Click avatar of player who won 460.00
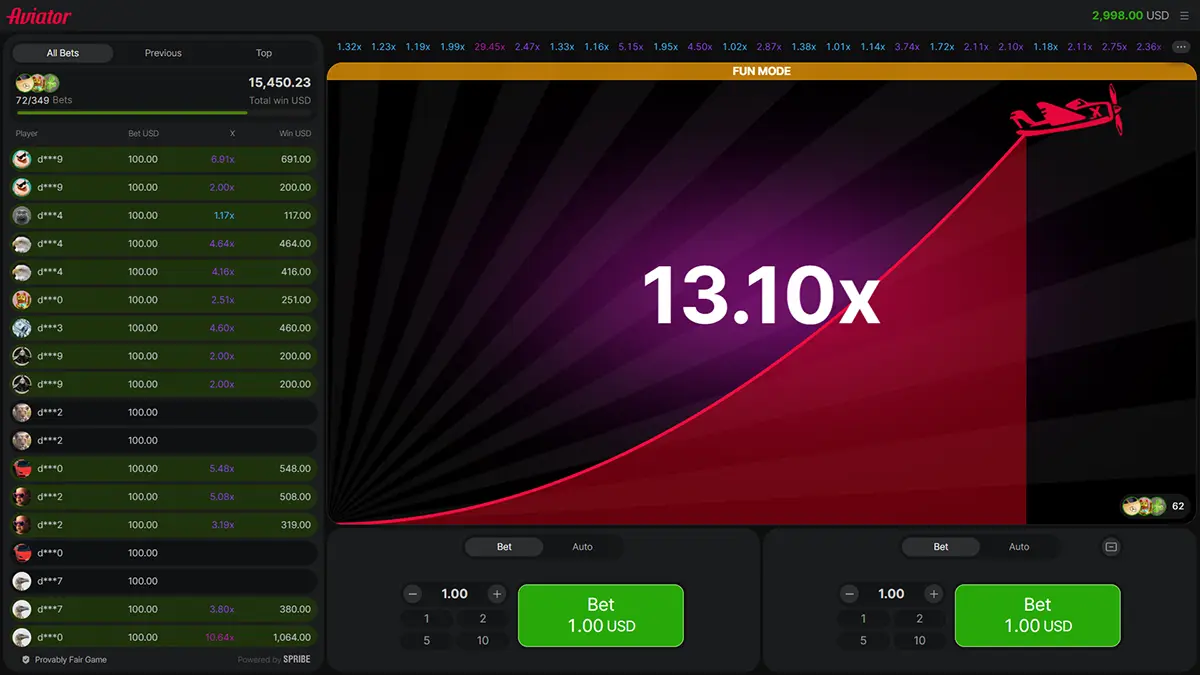The width and height of the screenshot is (1200, 675). click(x=22, y=327)
